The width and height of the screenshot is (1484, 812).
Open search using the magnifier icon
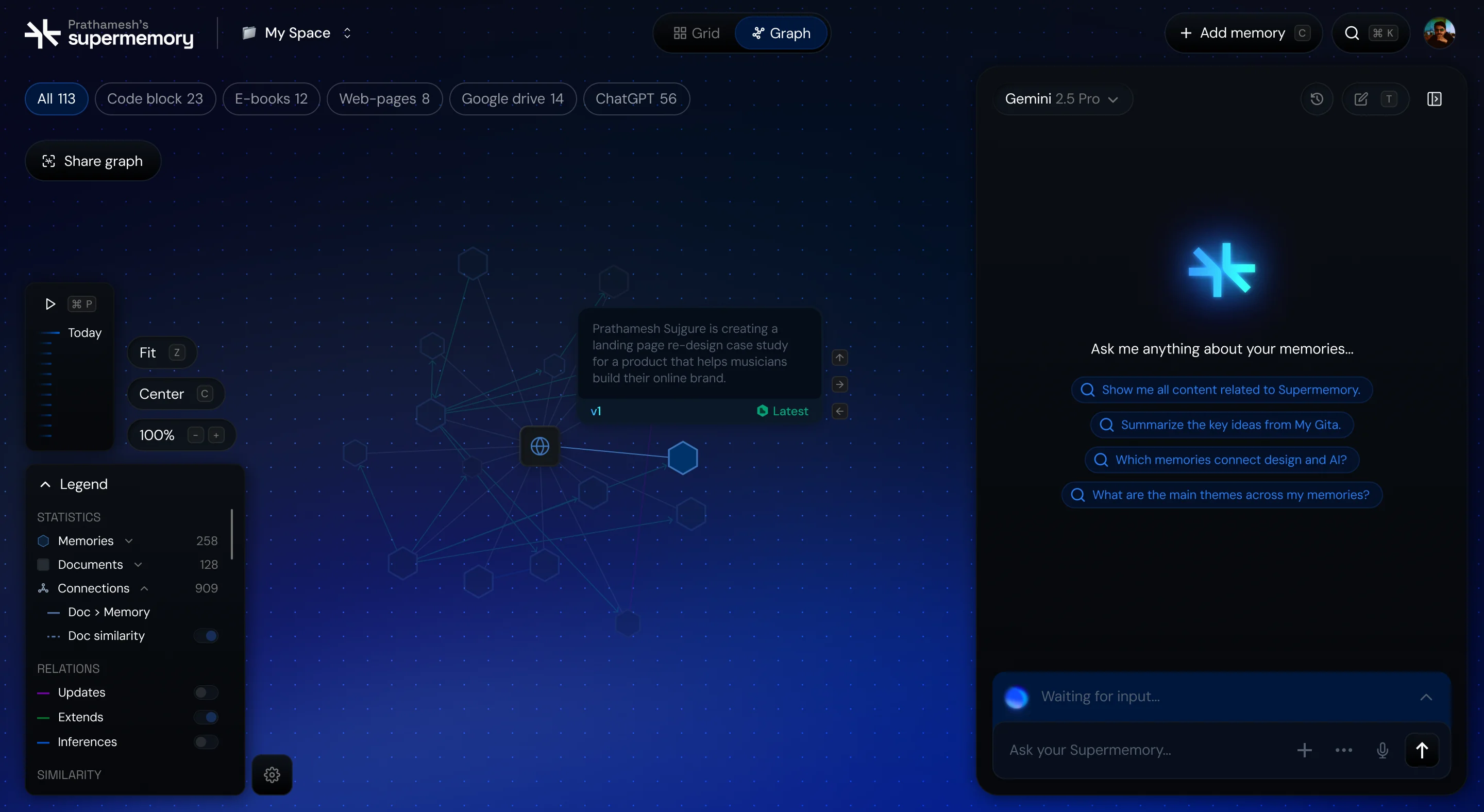(1353, 33)
